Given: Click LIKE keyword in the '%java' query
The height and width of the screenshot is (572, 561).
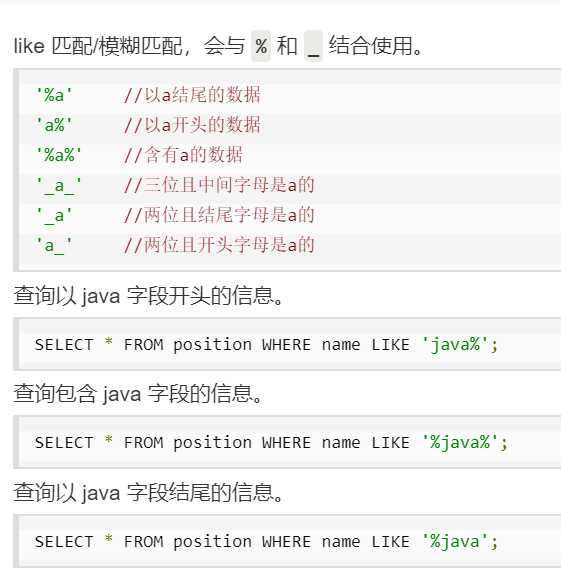Looking at the screenshot, I should [x=390, y=542].
